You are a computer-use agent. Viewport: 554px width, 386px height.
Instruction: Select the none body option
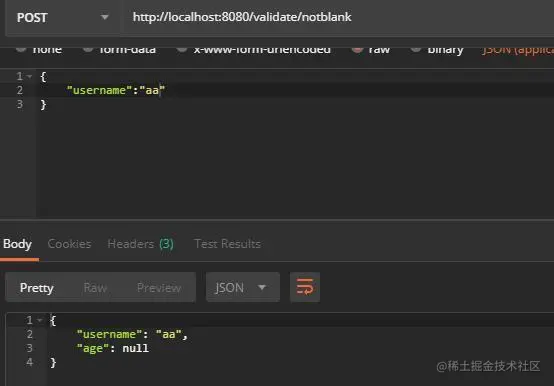pos(39,49)
